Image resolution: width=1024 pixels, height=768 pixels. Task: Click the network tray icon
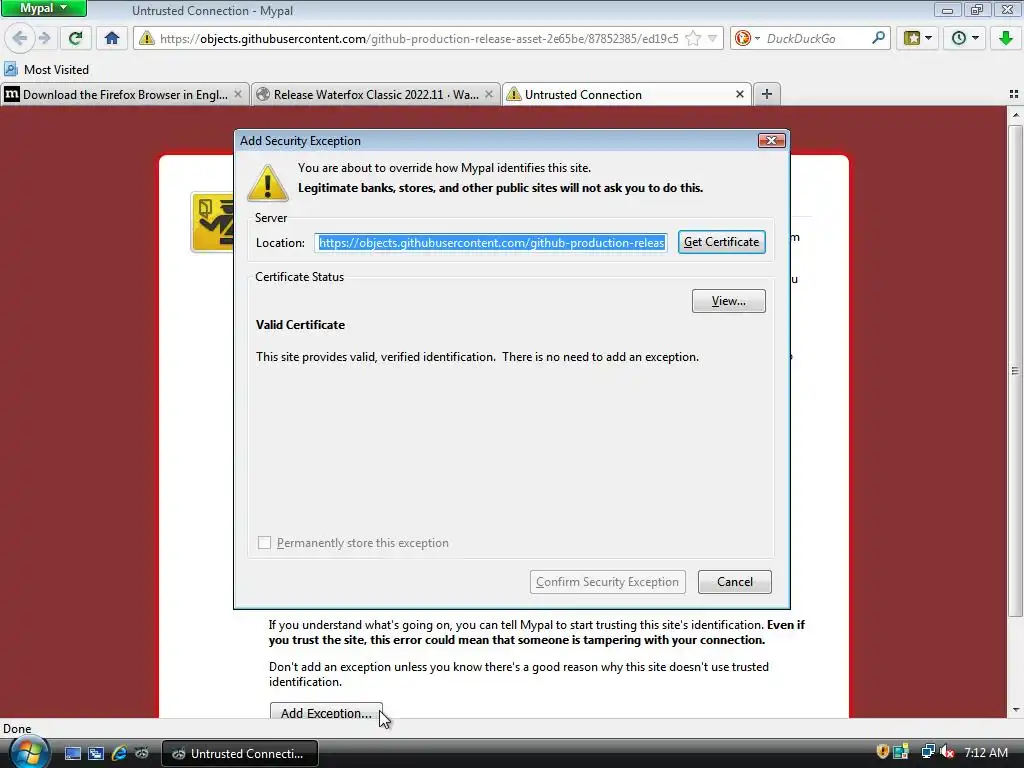click(927, 752)
